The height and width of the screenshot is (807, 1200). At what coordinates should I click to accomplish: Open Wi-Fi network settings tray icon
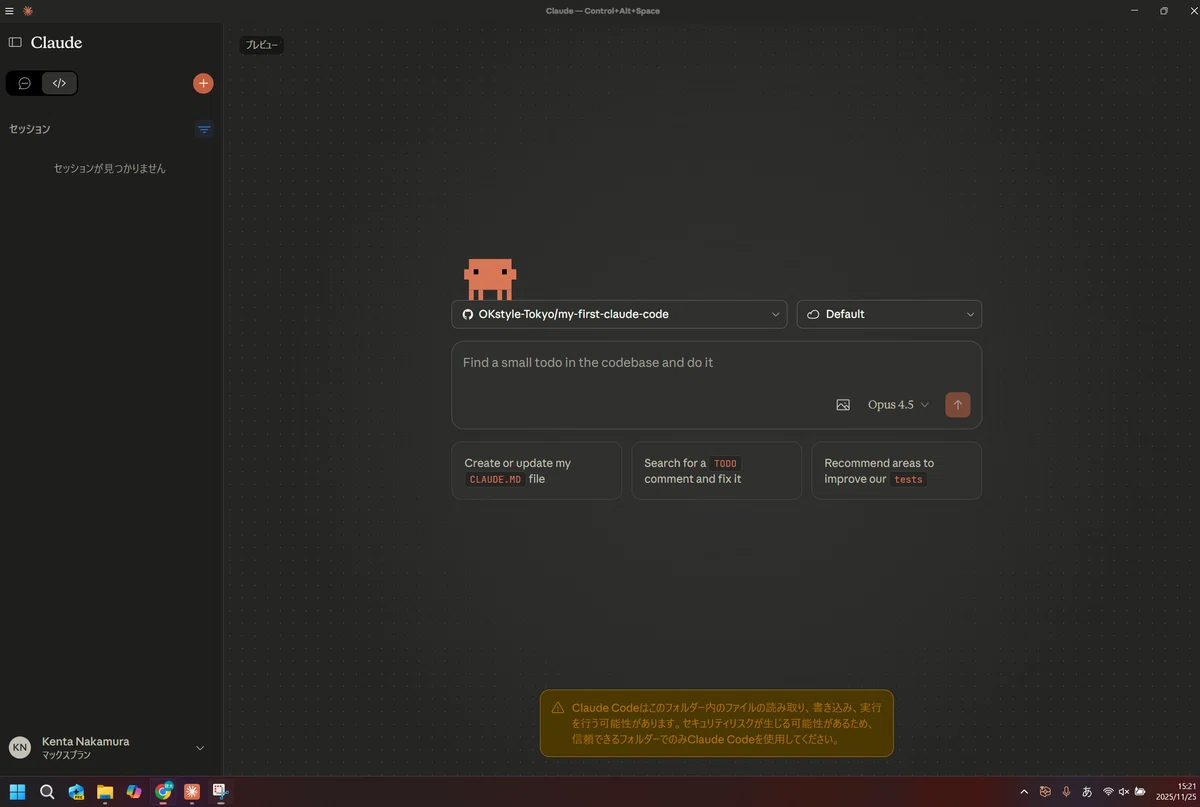[1108, 792]
